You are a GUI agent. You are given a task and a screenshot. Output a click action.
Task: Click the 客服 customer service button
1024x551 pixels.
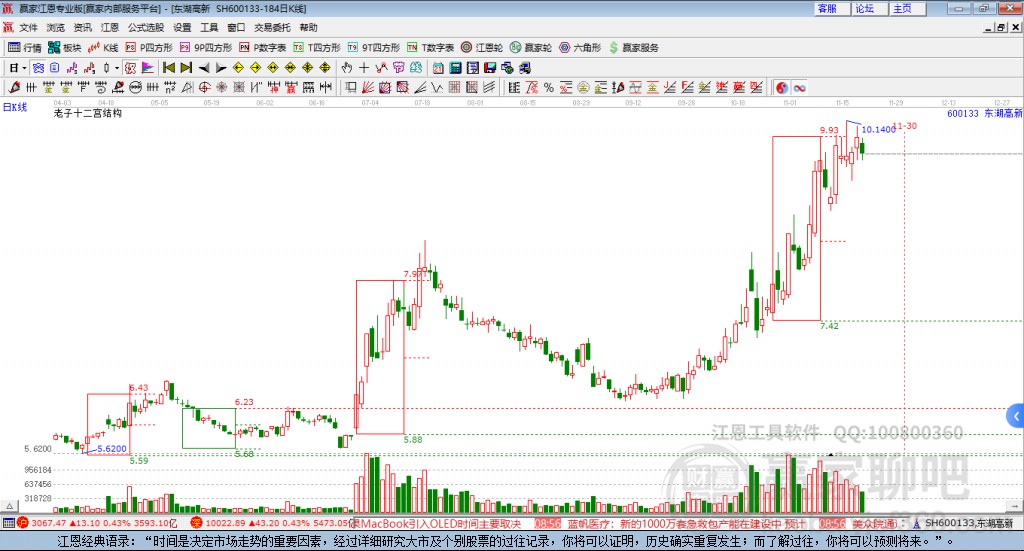[832, 8]
